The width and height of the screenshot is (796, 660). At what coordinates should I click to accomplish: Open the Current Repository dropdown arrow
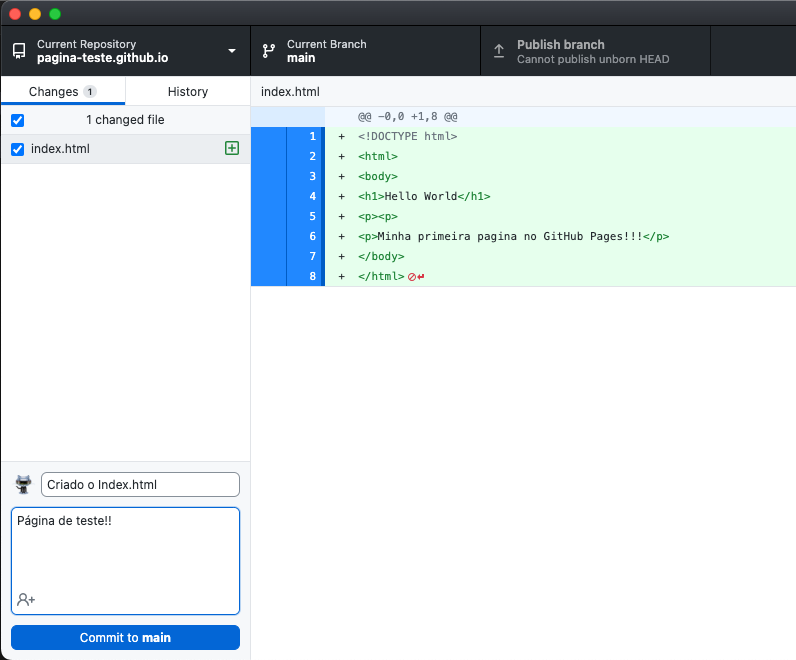coord(232,51)
